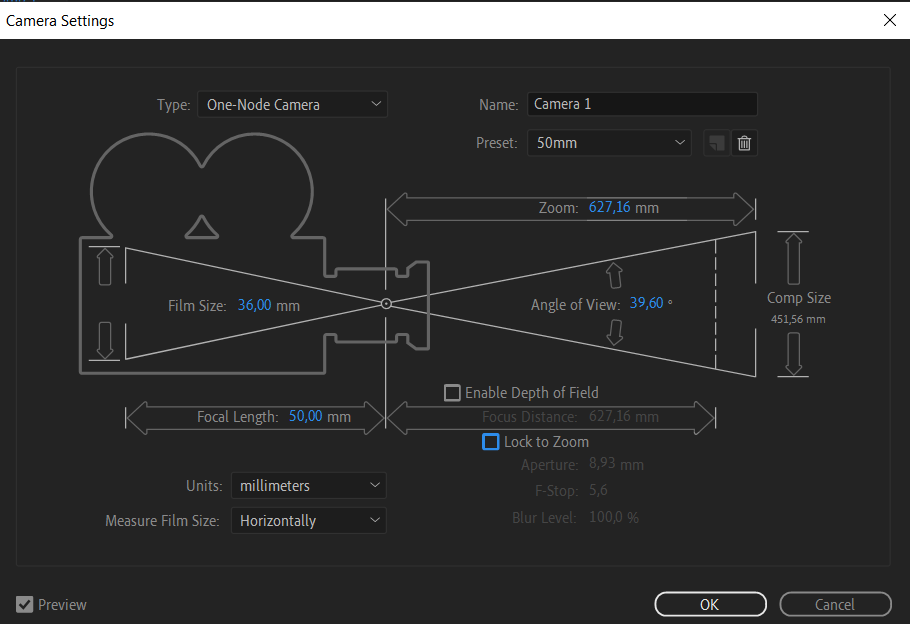Viewport: 910px width, 624px height.
Task: Close the Camera Settings dialog
Action: [889, 20]
